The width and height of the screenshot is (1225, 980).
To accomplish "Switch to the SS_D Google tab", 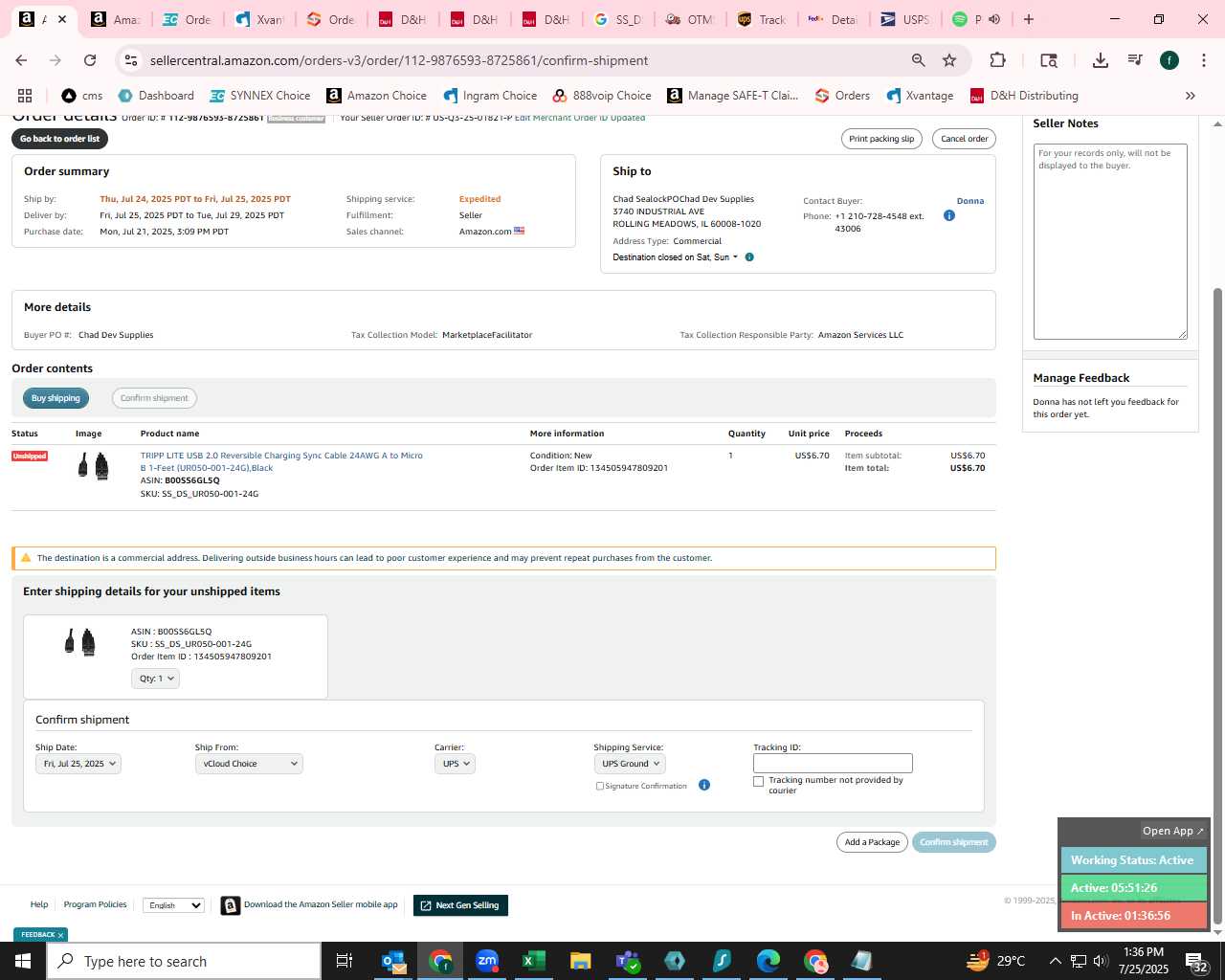I will [x=617, y=19].
